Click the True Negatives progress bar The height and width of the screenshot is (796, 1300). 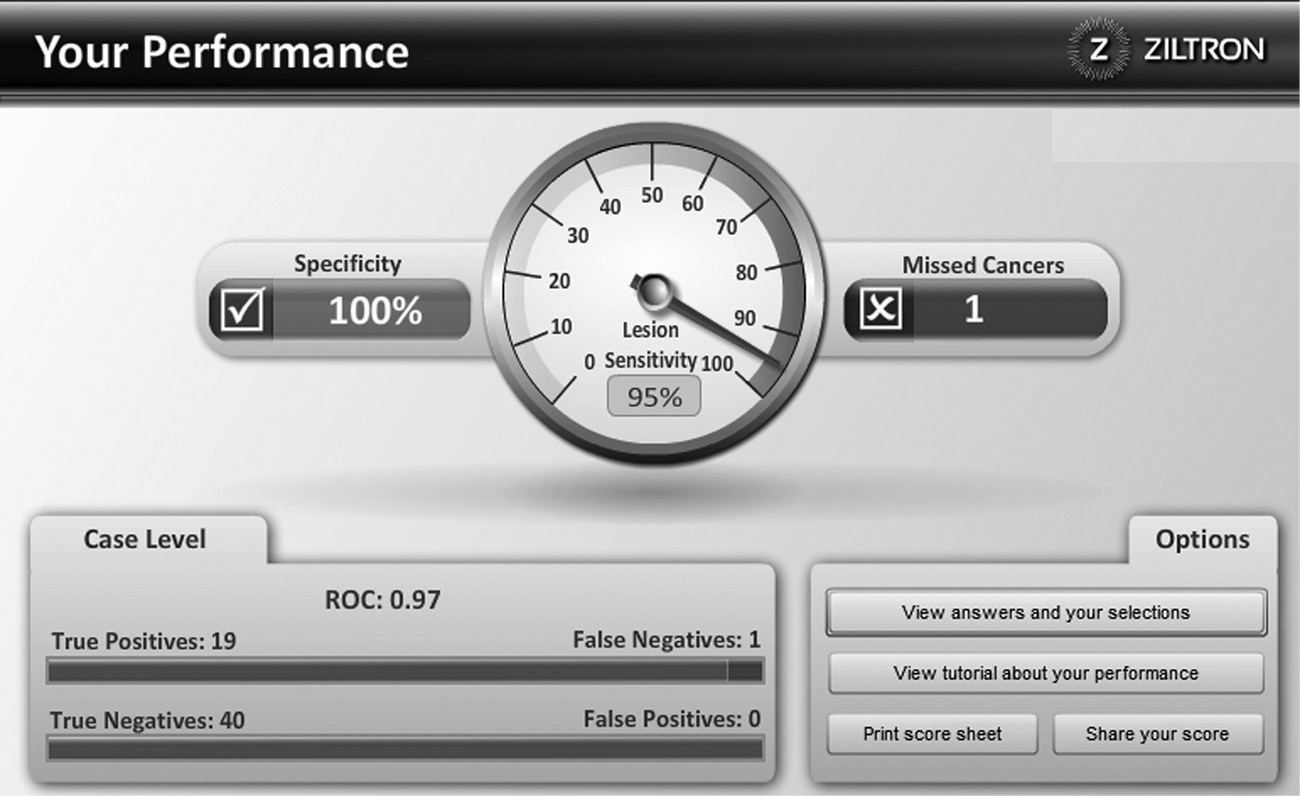(x=404, y=748)
